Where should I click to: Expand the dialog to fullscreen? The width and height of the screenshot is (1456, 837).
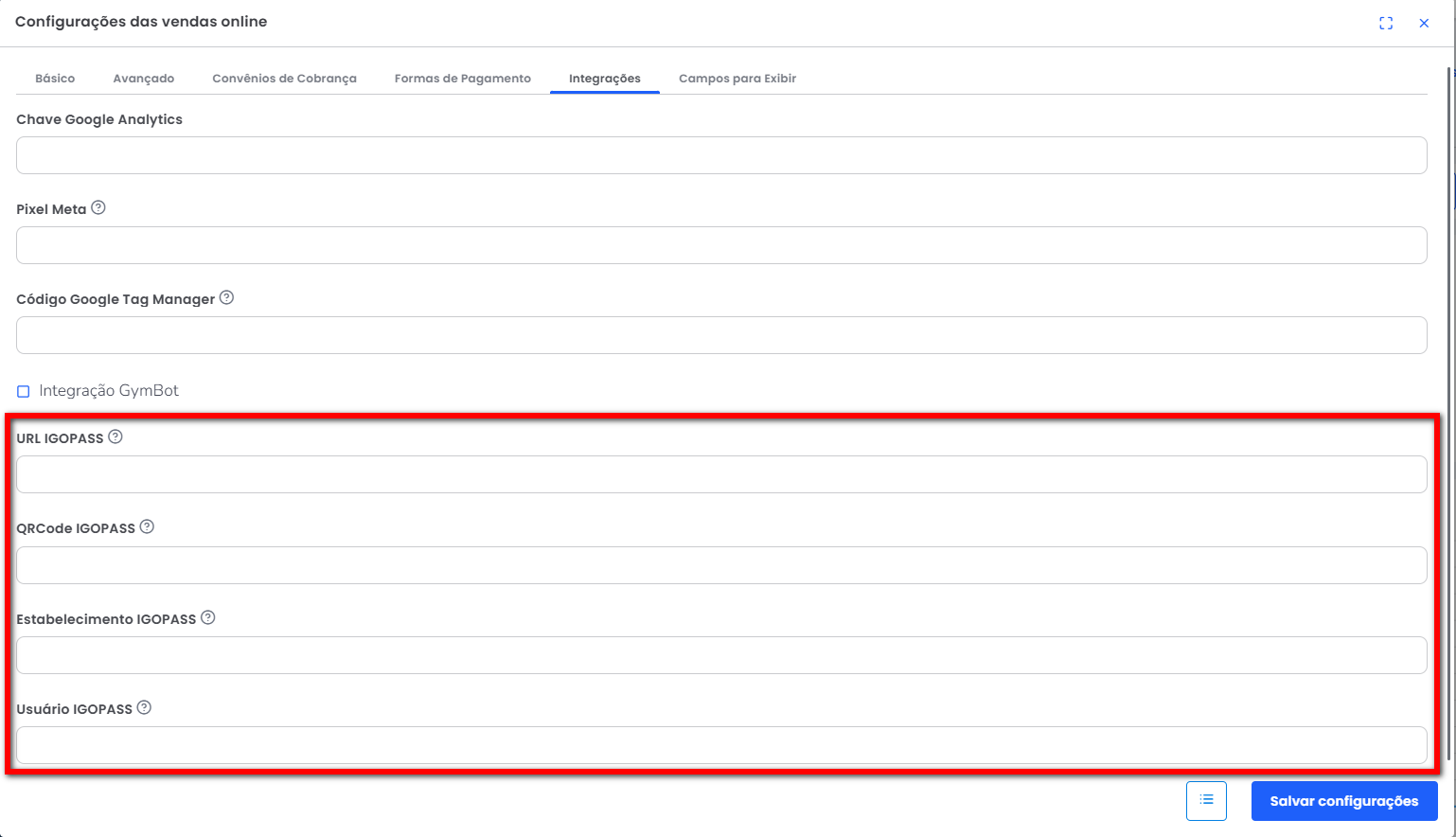[1386, 23]
